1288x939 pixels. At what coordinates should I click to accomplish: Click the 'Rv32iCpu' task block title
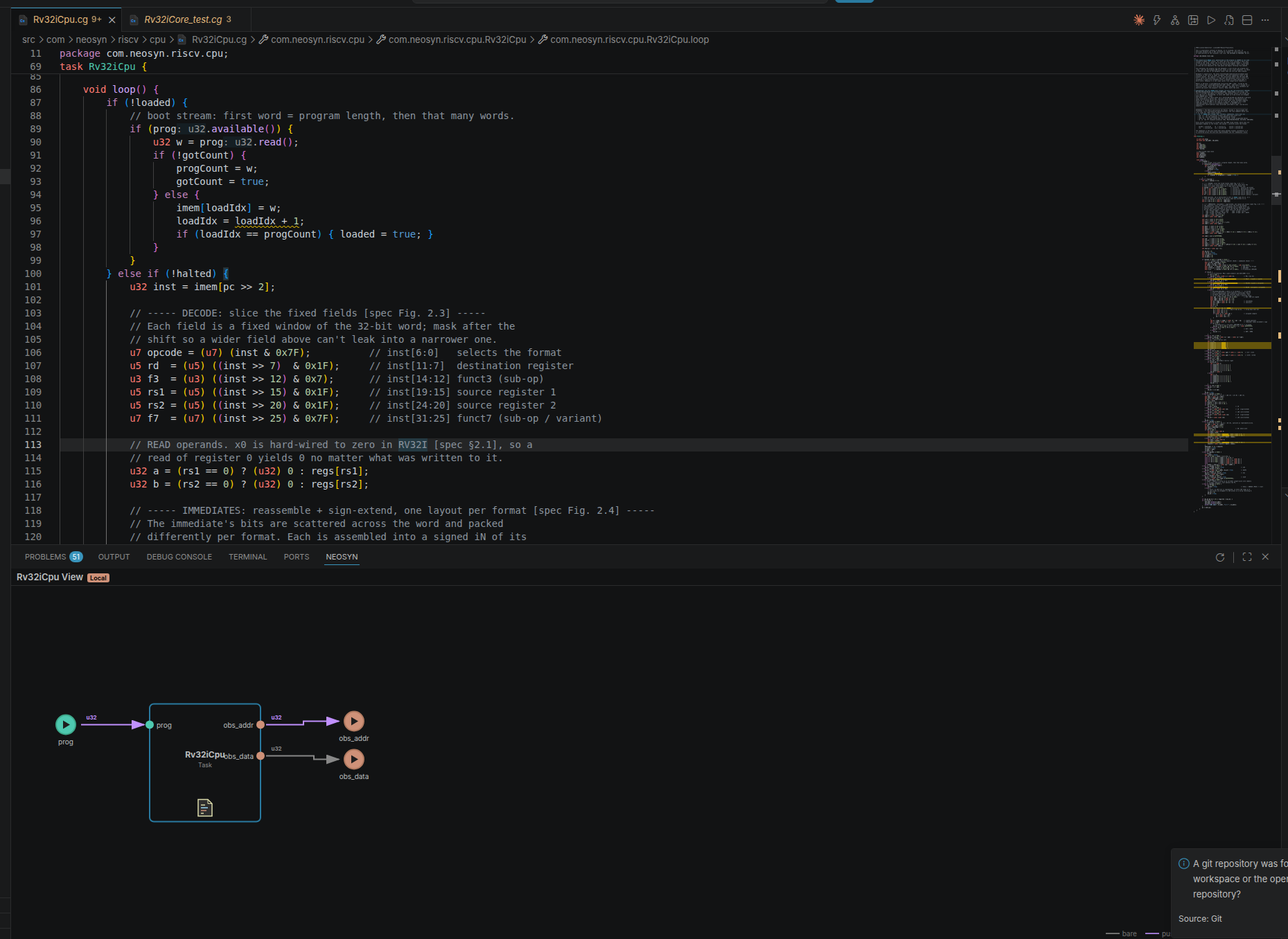point(204,755)
